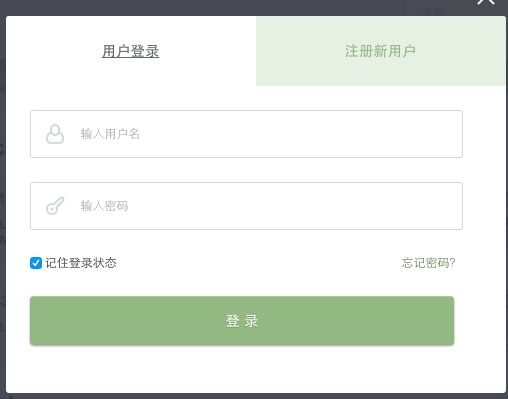Click the green 登录 button
508x399 pixels.
point(242,321)
